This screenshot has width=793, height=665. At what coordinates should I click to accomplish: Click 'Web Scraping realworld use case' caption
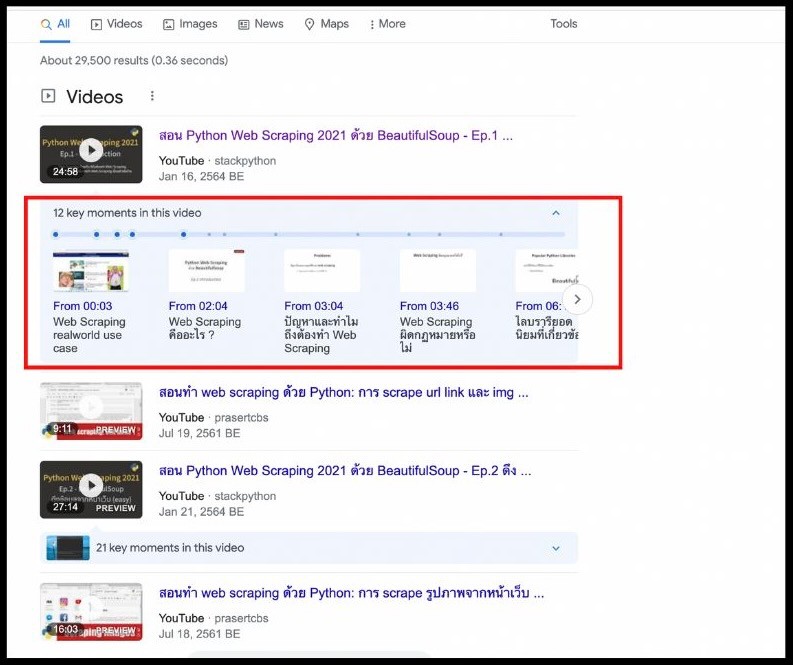click(x=89, y=335)
